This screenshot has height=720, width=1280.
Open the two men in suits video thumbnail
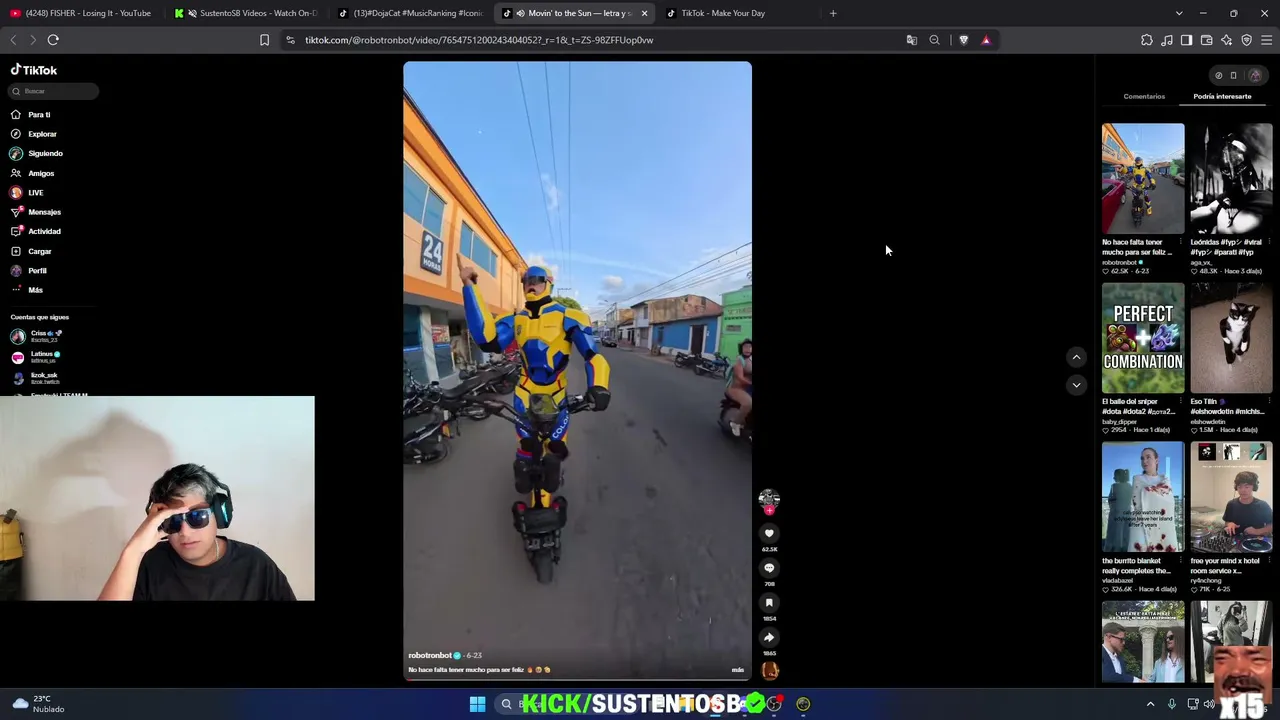[1143, 642]
